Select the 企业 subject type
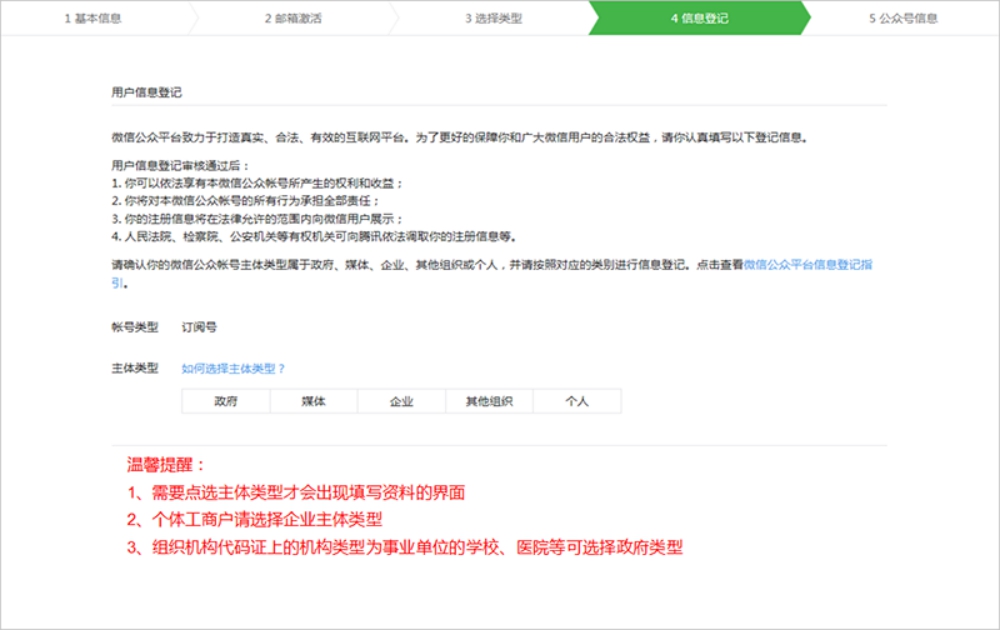This screenshot has width=1000, height=630. click(400, 400)
